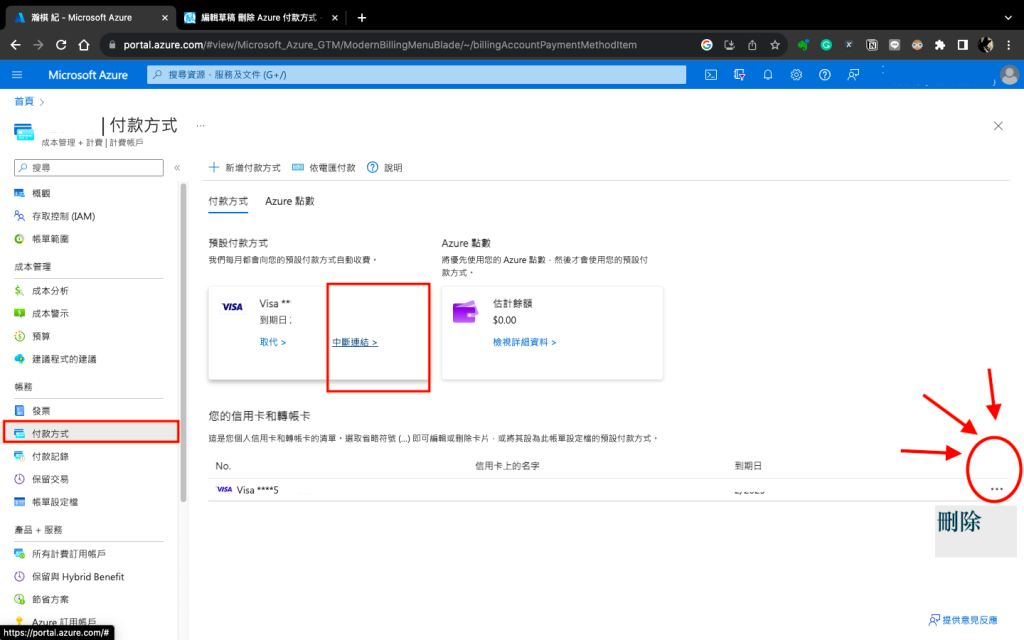Click the 首頁 breadcrumb
1024x640 pixels.
(24, 101)
